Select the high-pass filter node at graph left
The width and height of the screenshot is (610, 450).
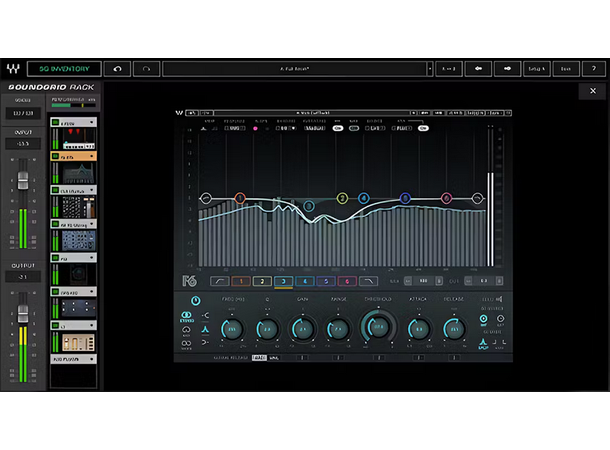tap(206, 198)
